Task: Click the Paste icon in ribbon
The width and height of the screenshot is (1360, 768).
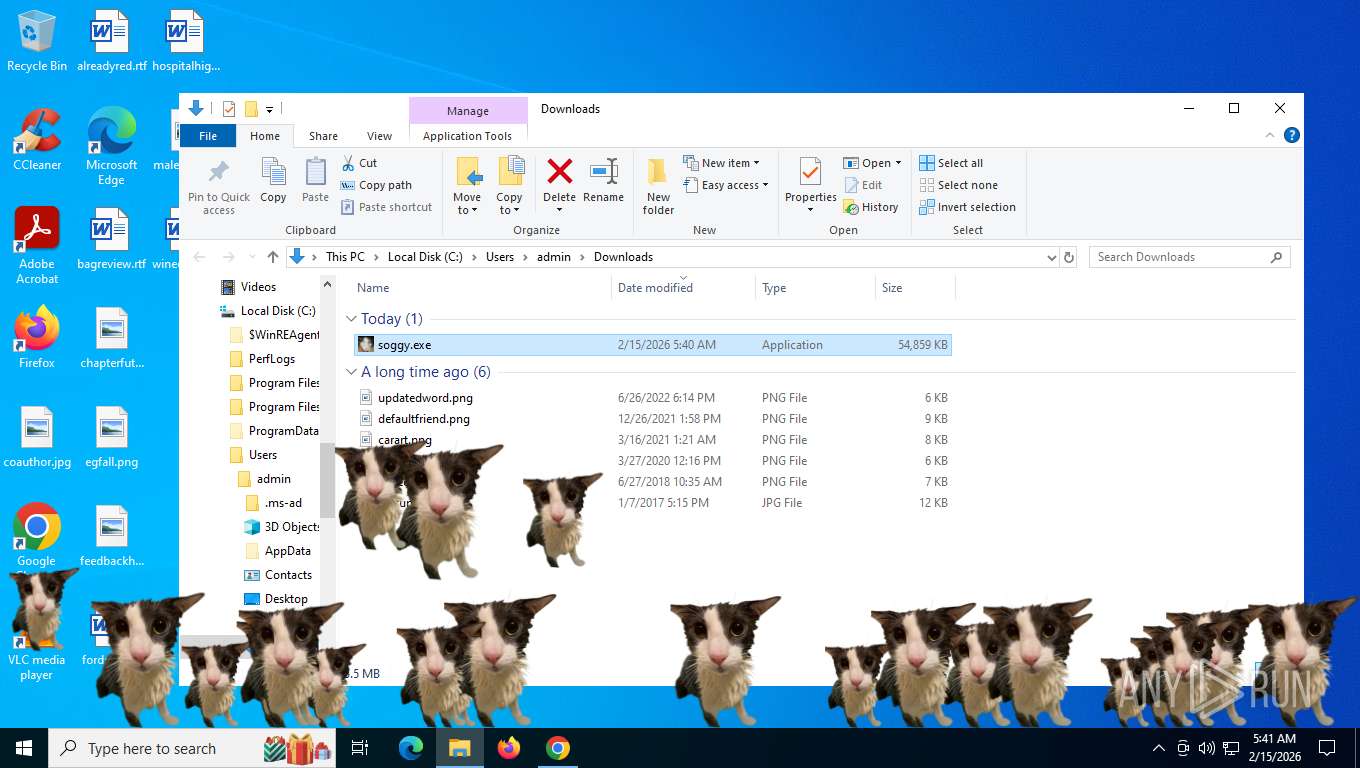Action: coord(315,172)
